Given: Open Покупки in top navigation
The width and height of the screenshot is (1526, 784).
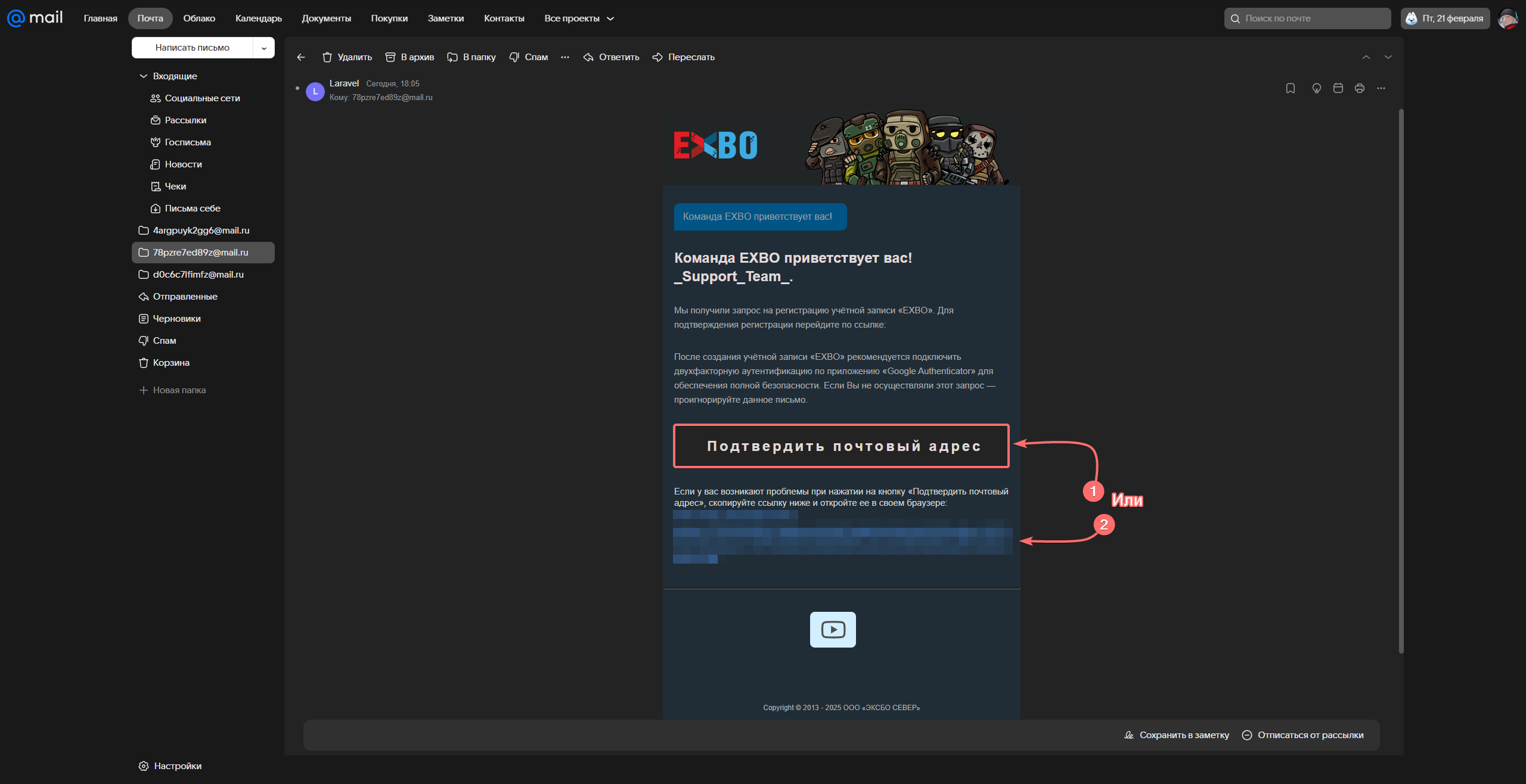Looking at the screenshot, I should [x=389, y=18].
